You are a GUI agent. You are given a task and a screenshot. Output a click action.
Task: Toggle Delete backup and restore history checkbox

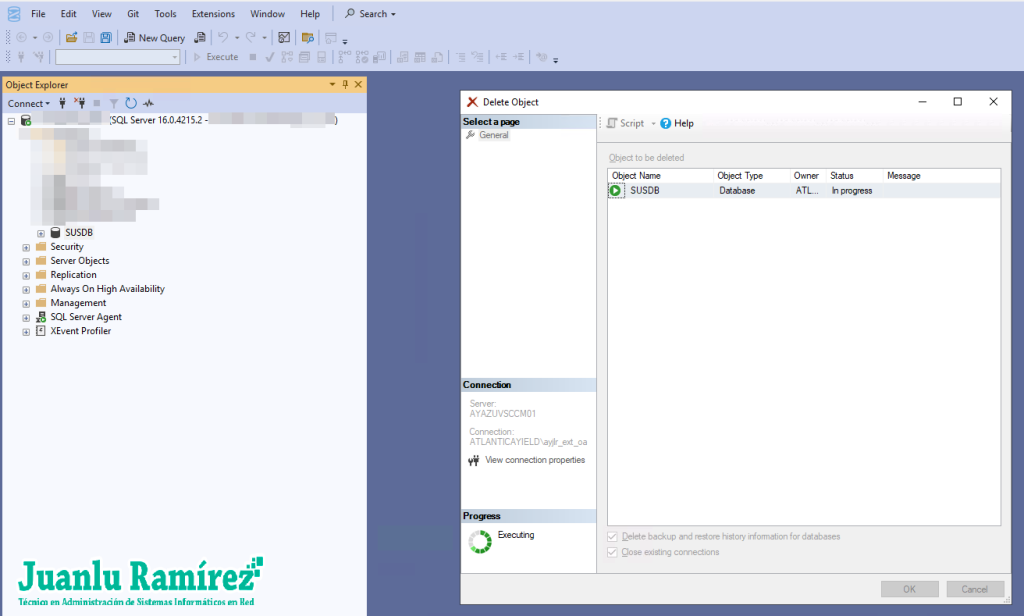pos(613,537)
